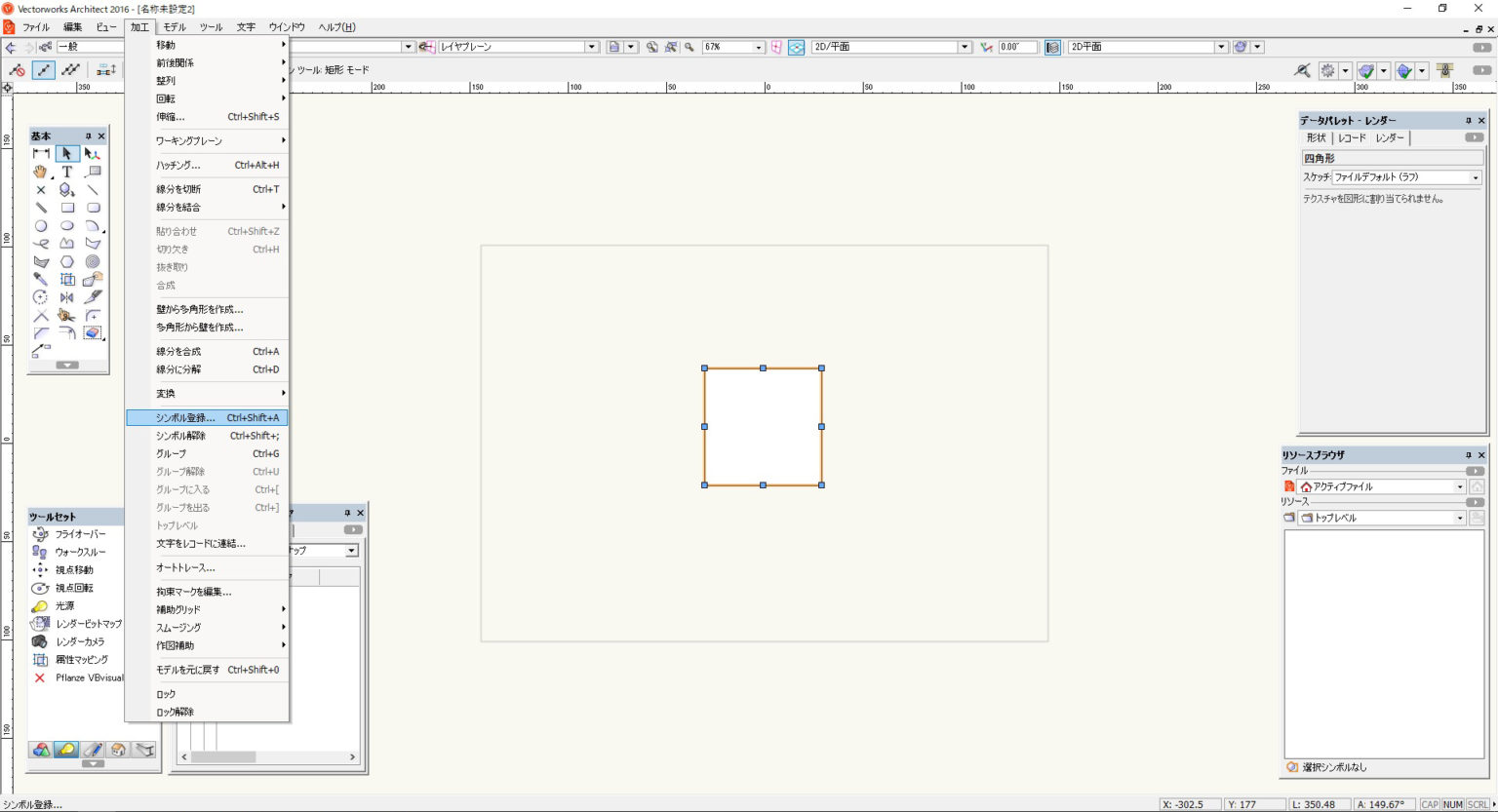Click inside the X coordinate field in the status bar

point(1190,804)
